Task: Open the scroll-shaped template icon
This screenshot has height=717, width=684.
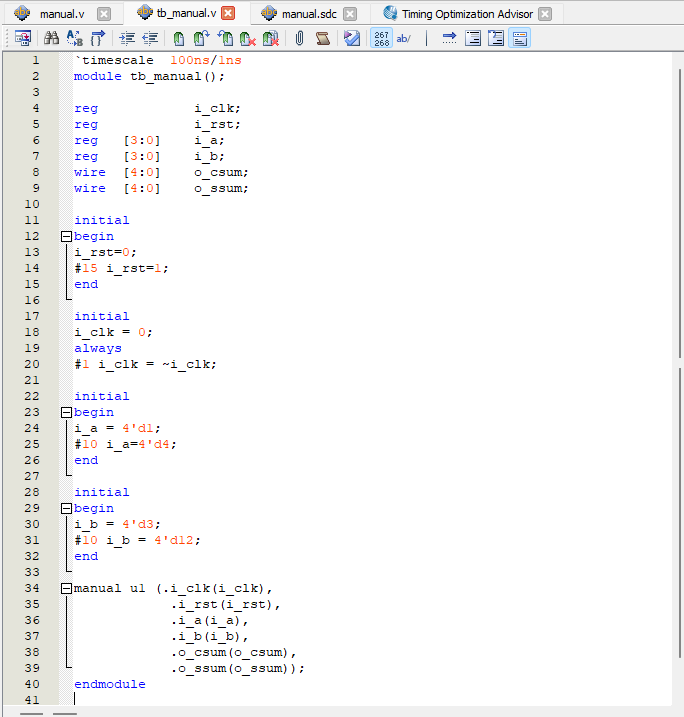Action: point(322,39)
